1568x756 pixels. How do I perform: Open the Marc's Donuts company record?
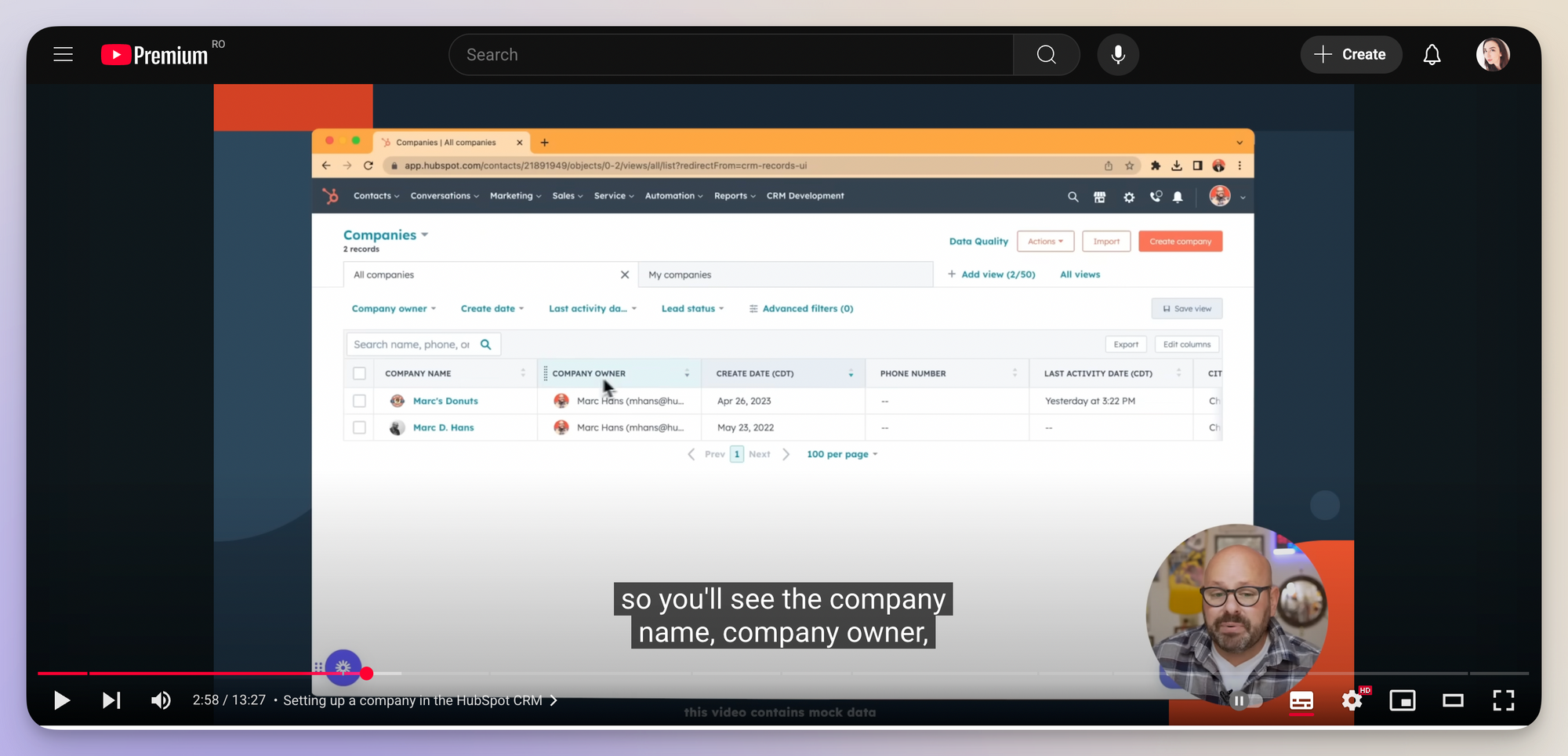445,401
